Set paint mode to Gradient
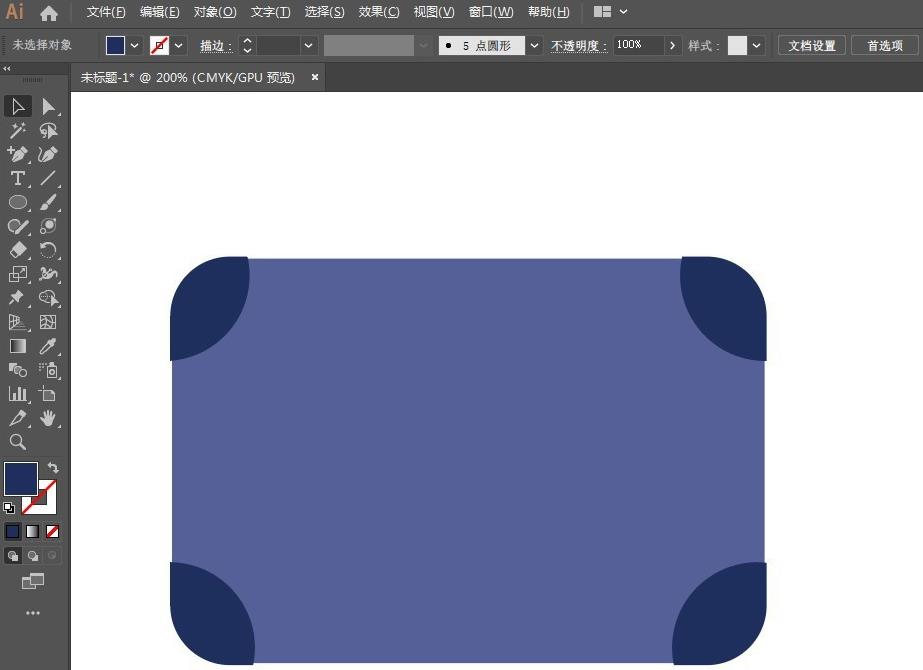 32,532
